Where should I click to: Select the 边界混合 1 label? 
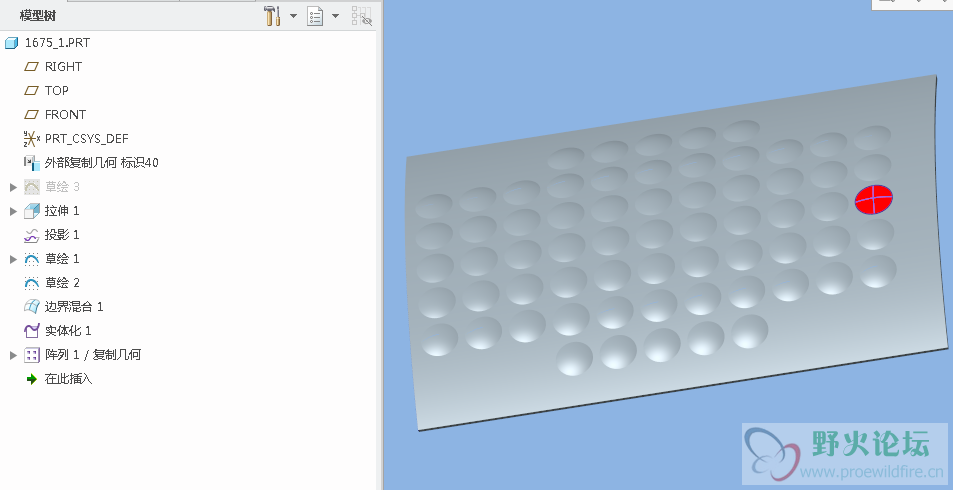click(x=74, y=307)
